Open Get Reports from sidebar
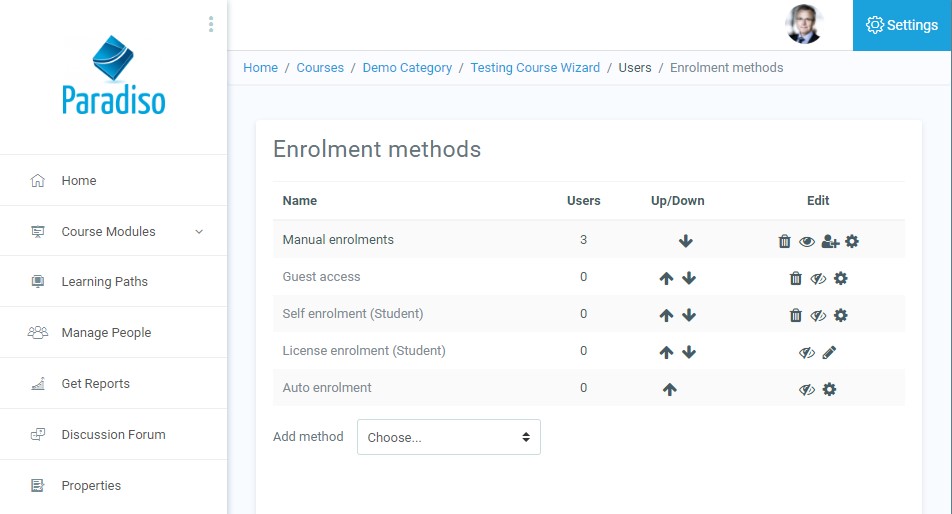 click(x=95, y=383)
